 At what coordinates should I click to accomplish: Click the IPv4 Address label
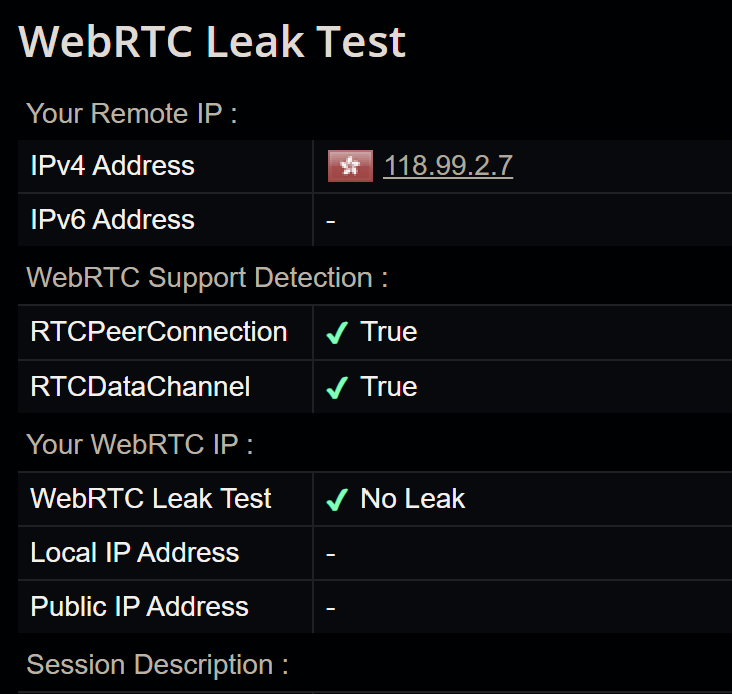pyautogui.click(x=113, y=166)
